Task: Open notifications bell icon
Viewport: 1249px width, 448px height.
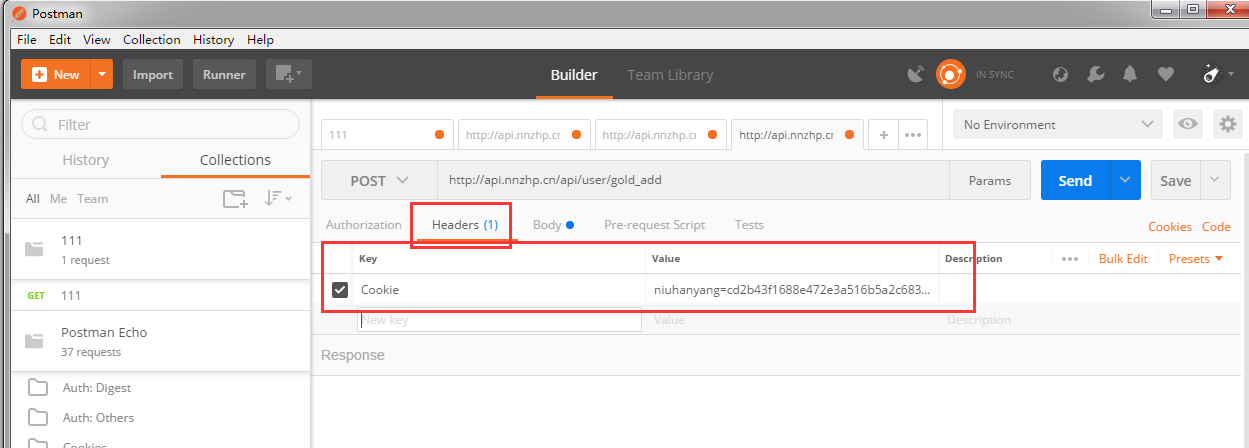Action: pos(1131,74)
